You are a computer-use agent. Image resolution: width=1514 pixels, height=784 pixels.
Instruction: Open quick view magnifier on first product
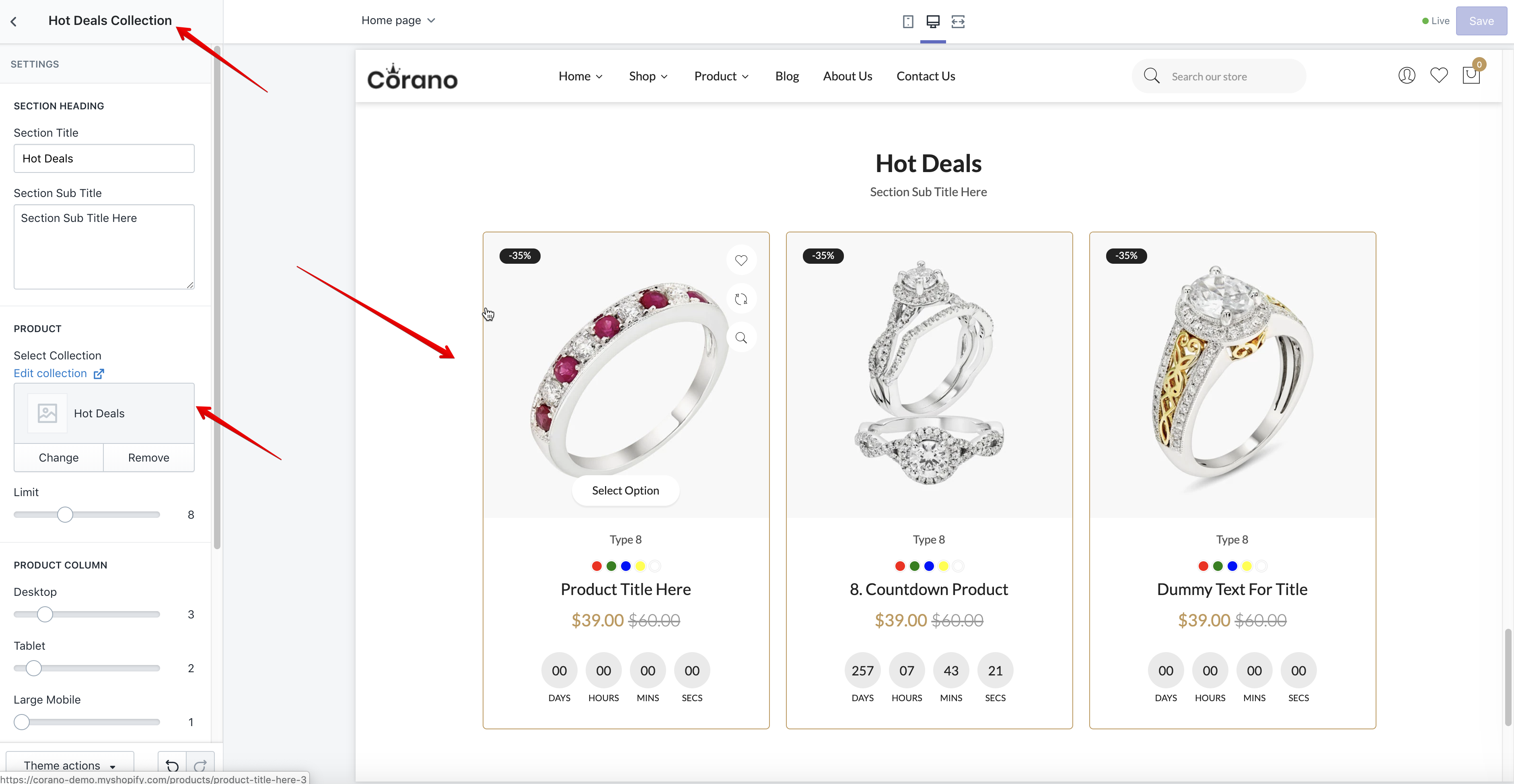click(x=741, y=338)
